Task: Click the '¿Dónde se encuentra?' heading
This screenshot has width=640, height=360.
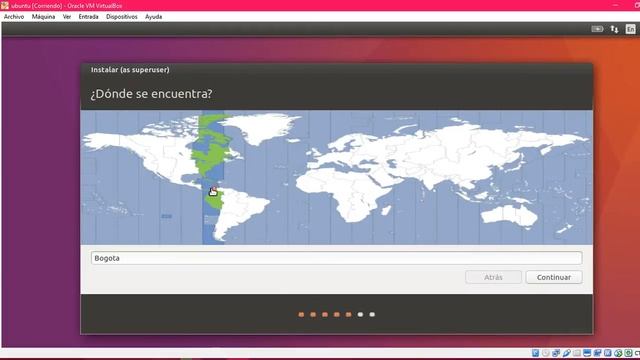Action: point(151,93)
